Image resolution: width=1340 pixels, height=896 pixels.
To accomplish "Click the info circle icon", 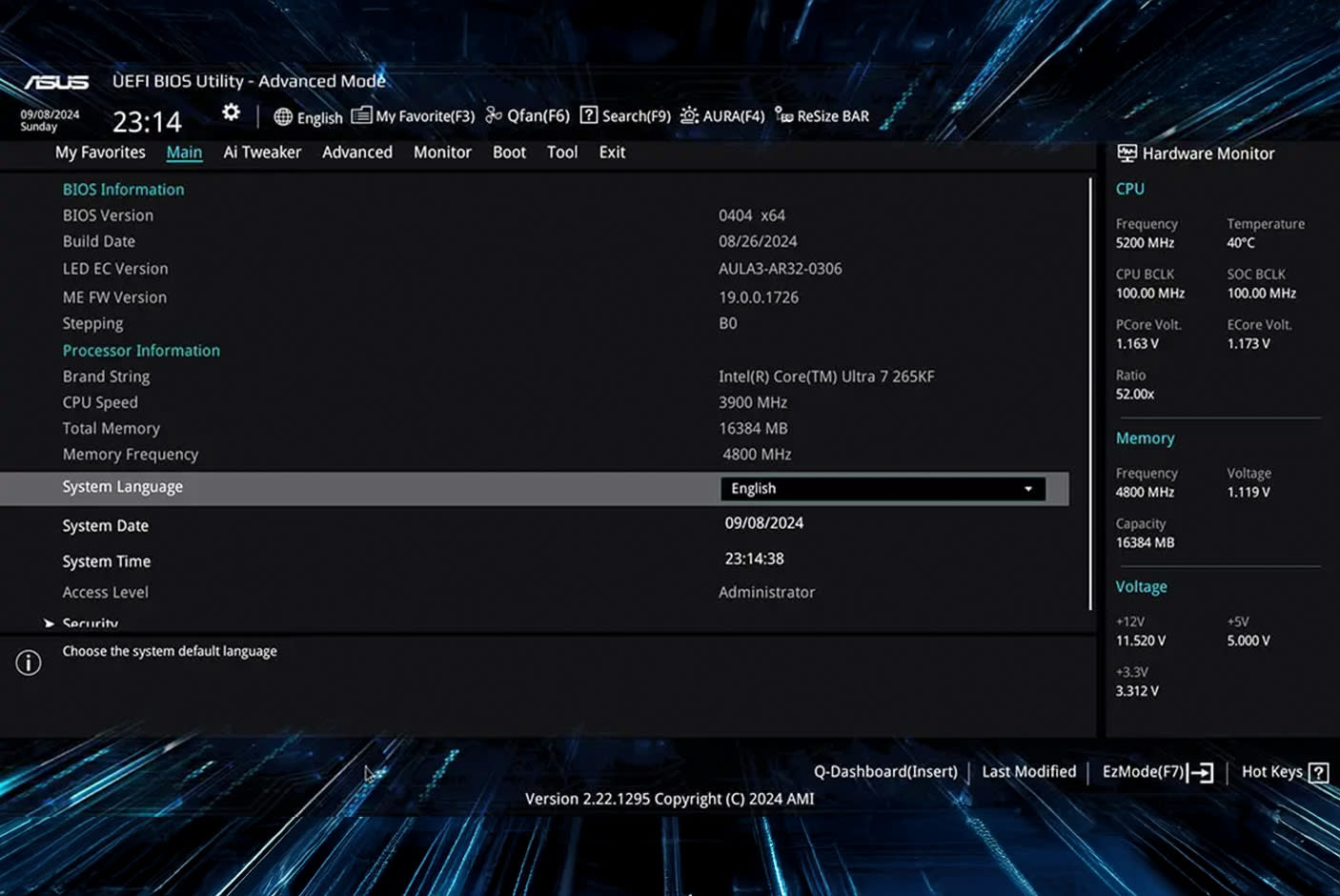I will pyautogui.click(x=29, y=662).
